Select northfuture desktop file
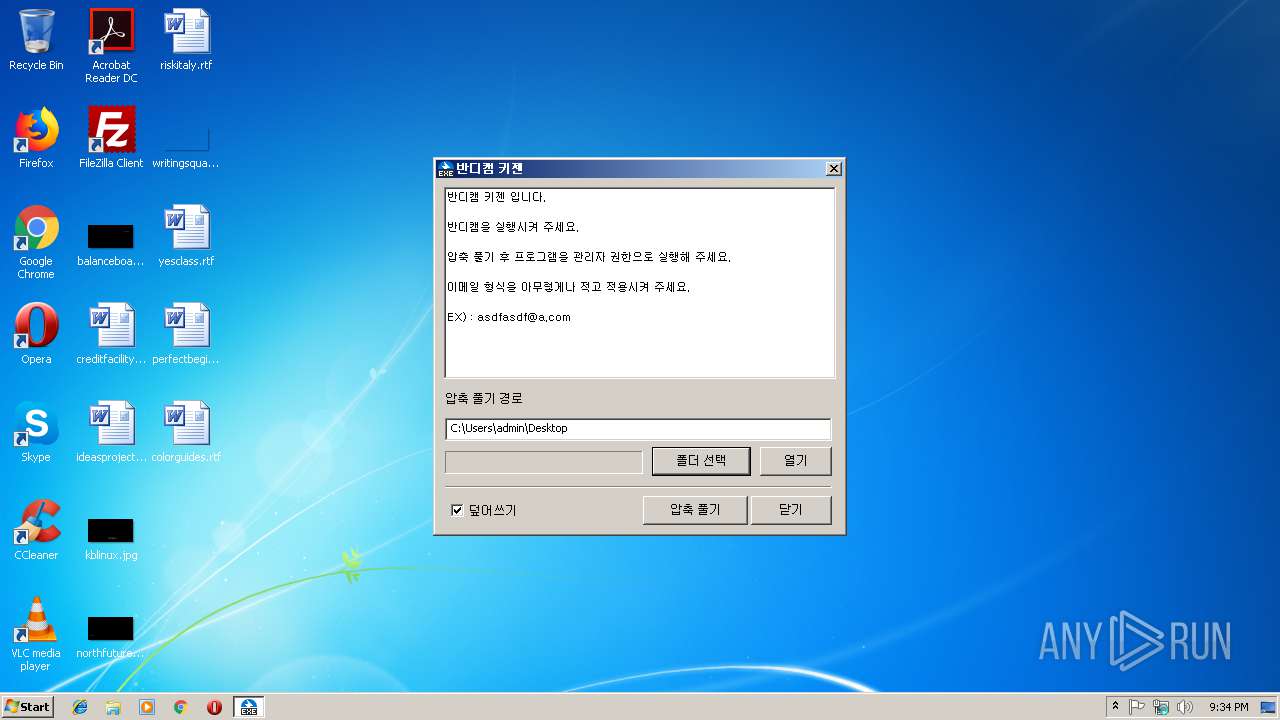 (111, 638)
